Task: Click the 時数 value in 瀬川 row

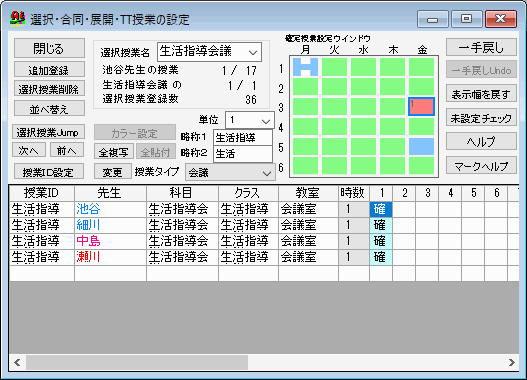Action: point(354,257)
